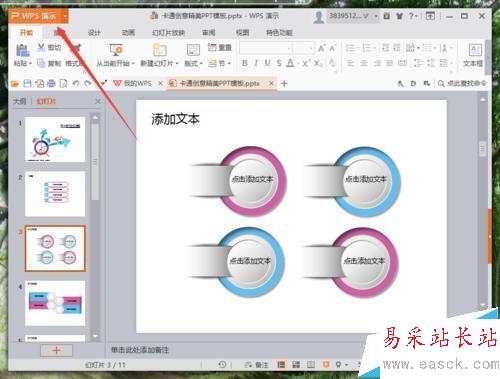Click the 添加文本 slide title
The height and width of the screenshot is (379, 500).
point(176,119)
